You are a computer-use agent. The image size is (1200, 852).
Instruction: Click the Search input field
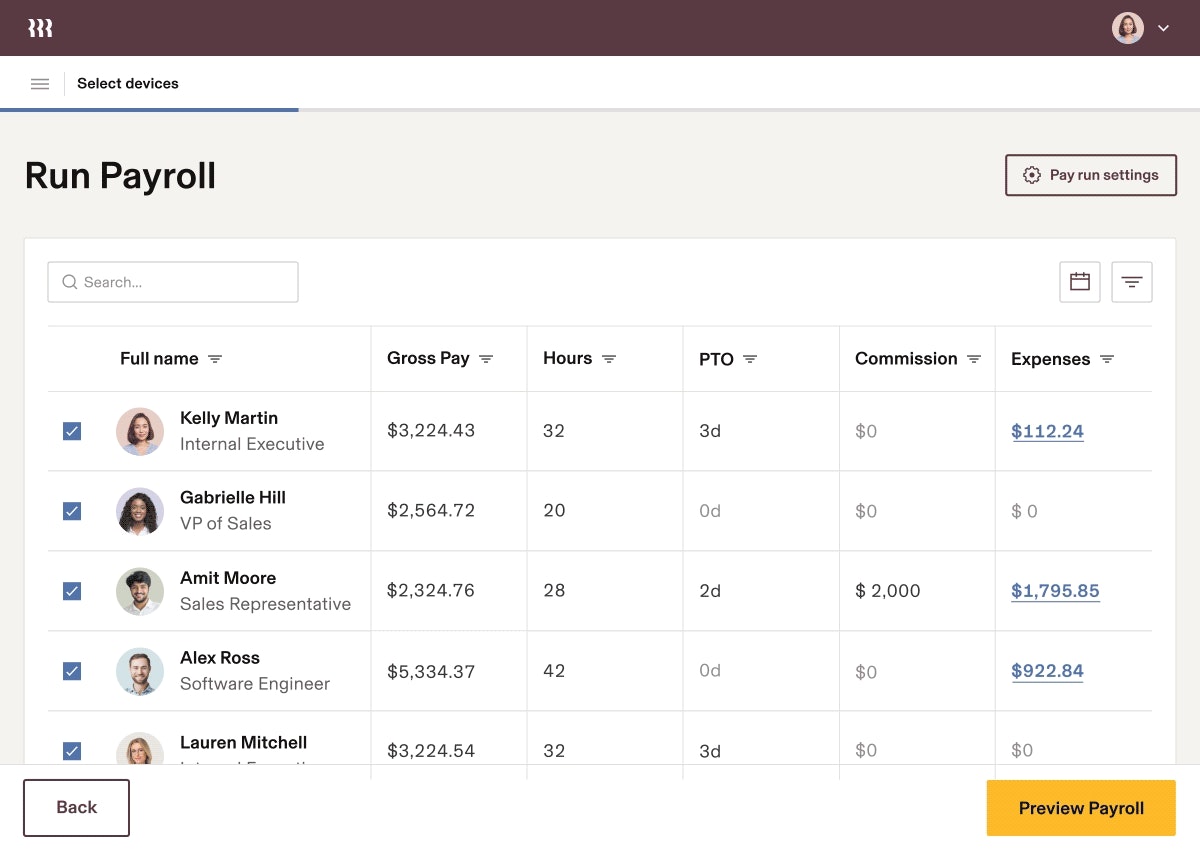point(173,282)
